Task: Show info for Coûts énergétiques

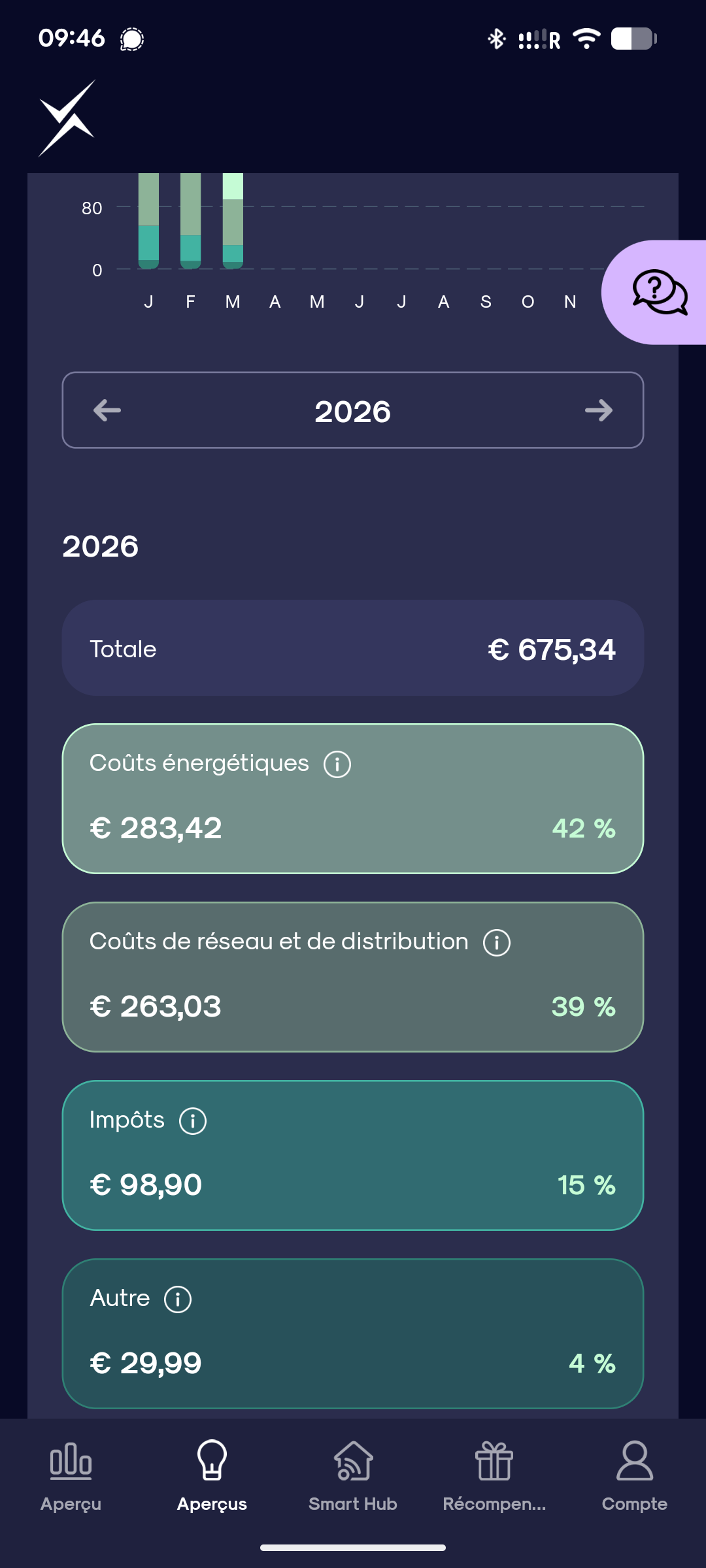Action: point(337,764)
